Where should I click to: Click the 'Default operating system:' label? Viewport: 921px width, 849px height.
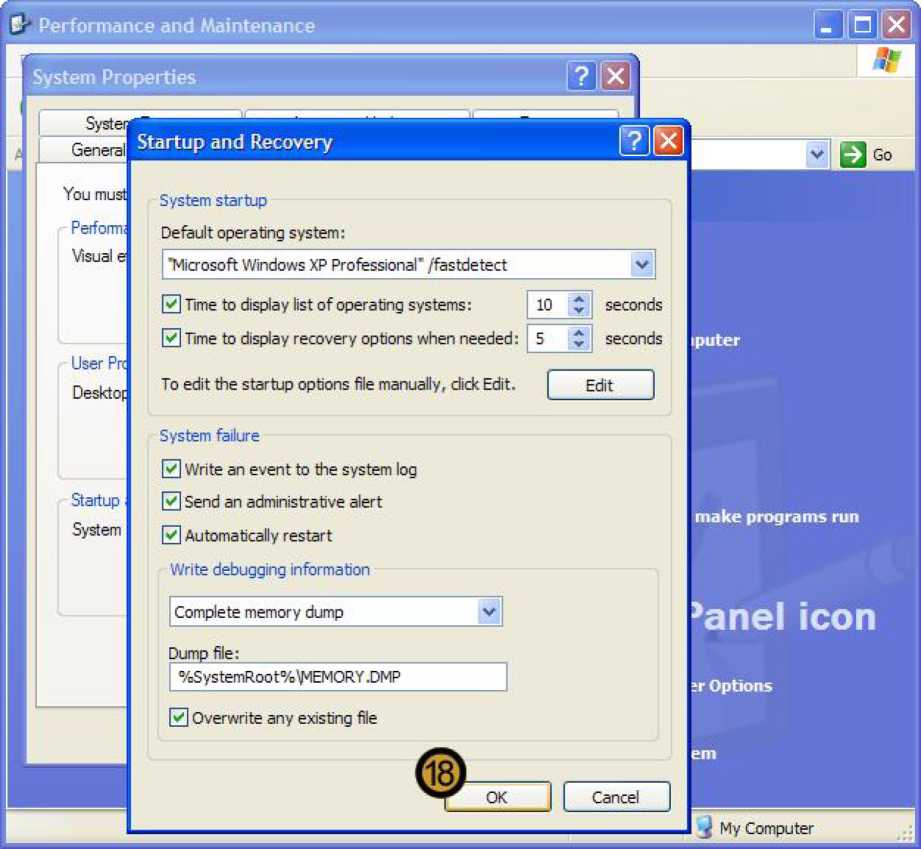[253, 233]
